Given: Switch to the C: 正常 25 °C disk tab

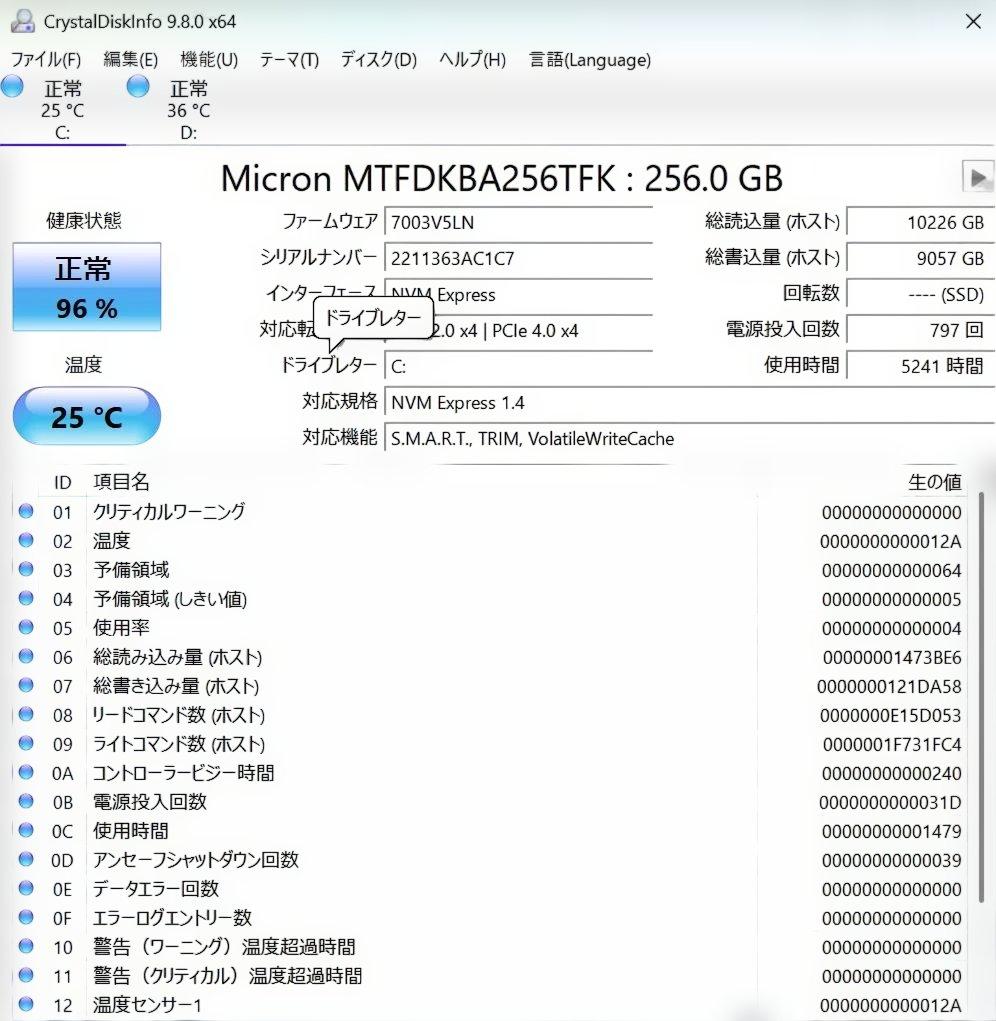Looking at the screenshot, I should 62,109.
